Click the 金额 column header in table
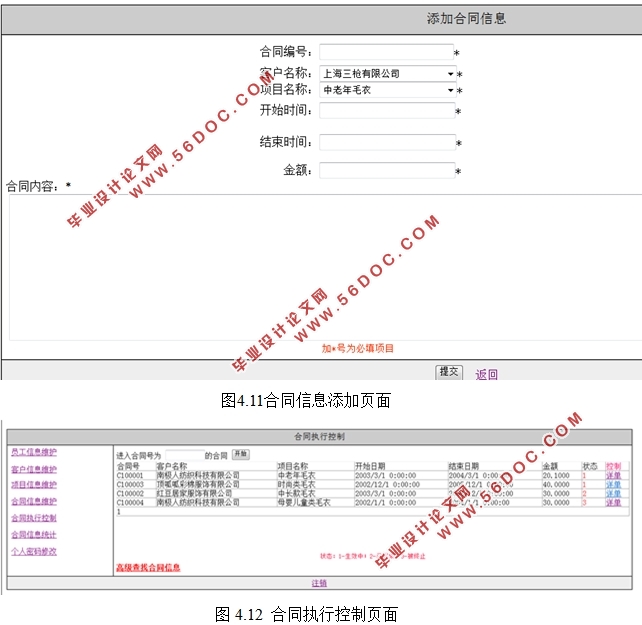This screenshot has width=642, height=625. coord(550,466)
